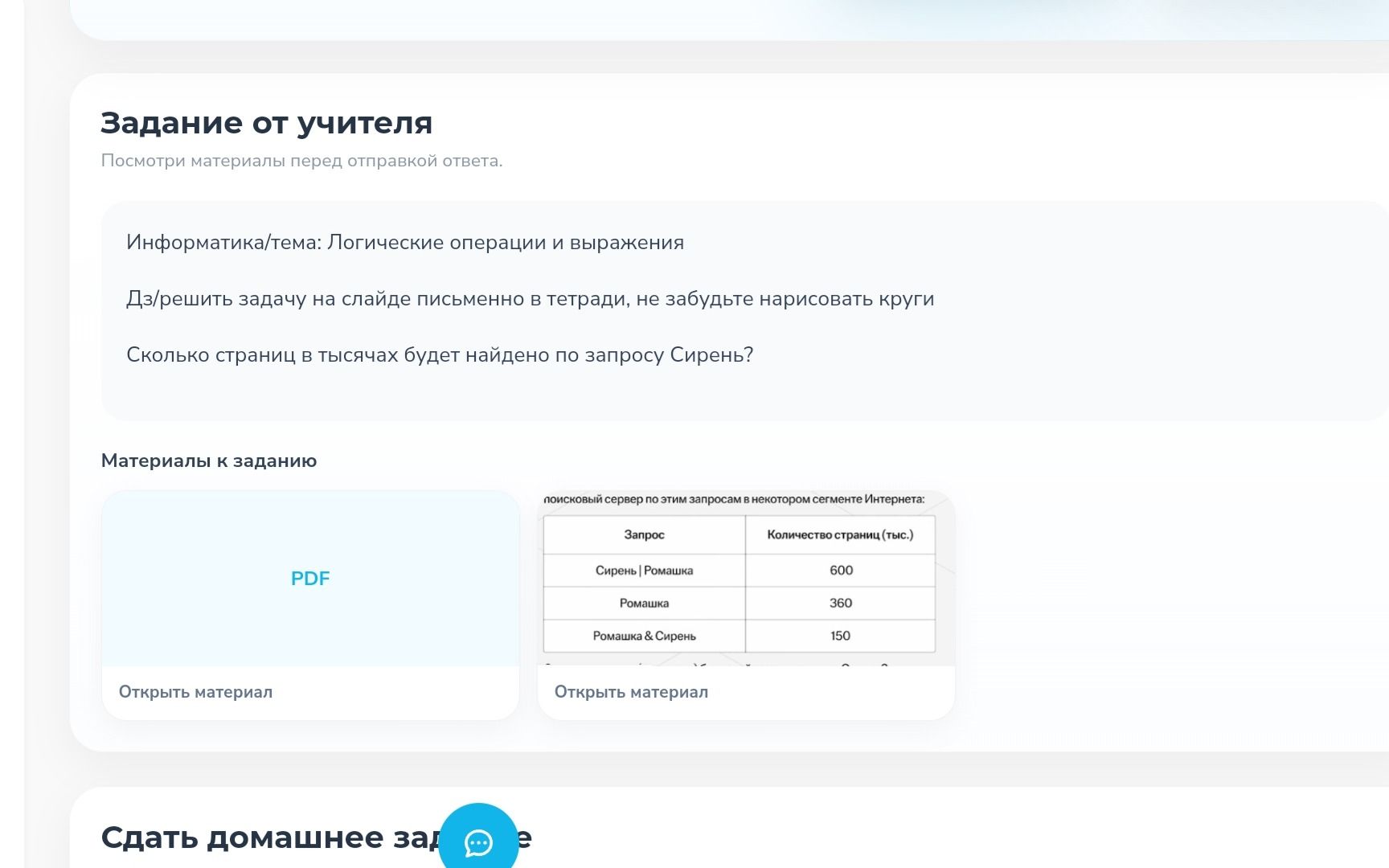Click the question 'Сколько страниц в тысячах будет найдено'
This screenshot has height=868, width=1389.
pos(440,355)
